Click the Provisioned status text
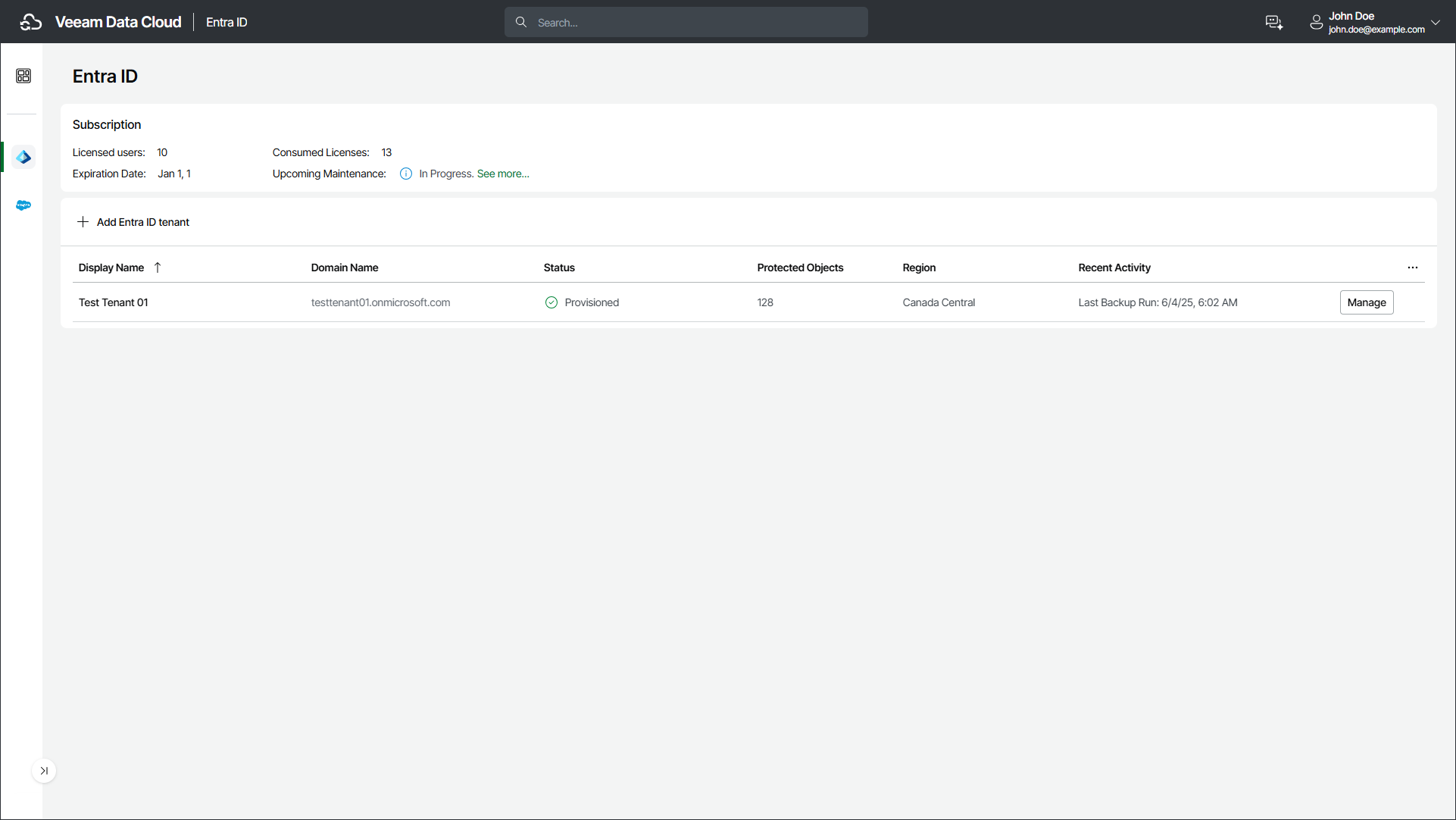The width and height of the screenshot is (1456, 820). pos(592,302)
